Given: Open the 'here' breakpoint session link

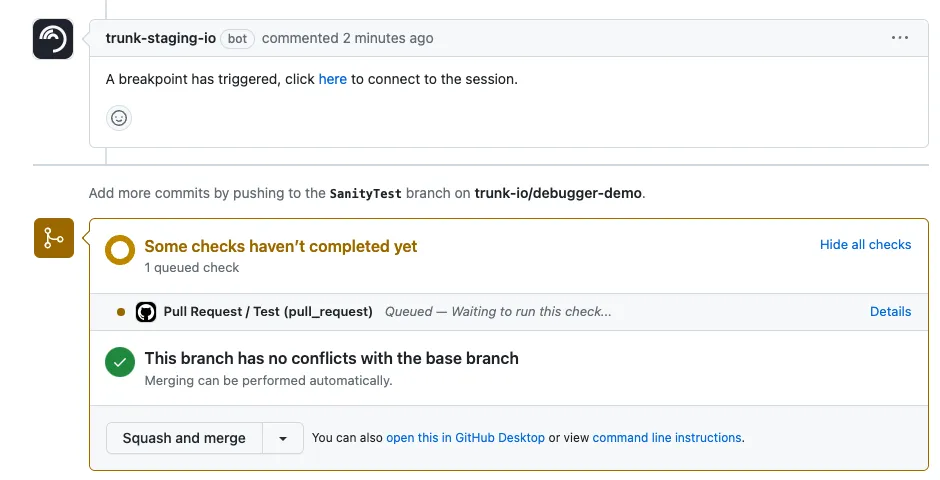Looking at the screenshot, I should point(333,79).
